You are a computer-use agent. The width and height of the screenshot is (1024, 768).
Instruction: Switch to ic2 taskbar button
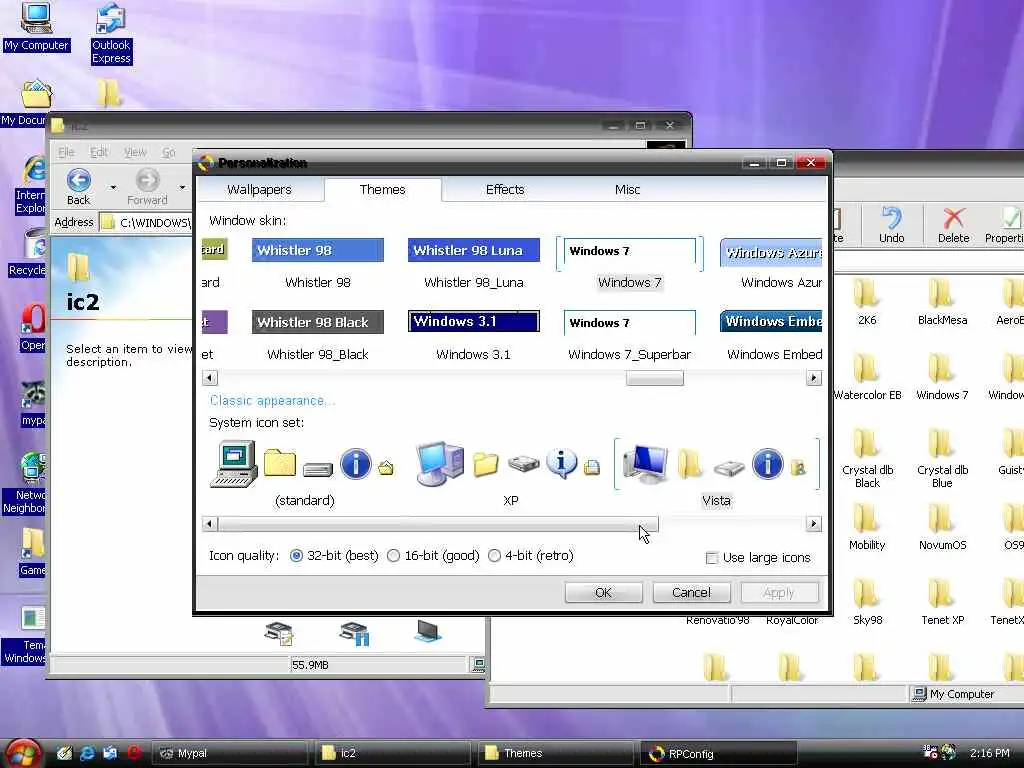(x=391, y=753)
